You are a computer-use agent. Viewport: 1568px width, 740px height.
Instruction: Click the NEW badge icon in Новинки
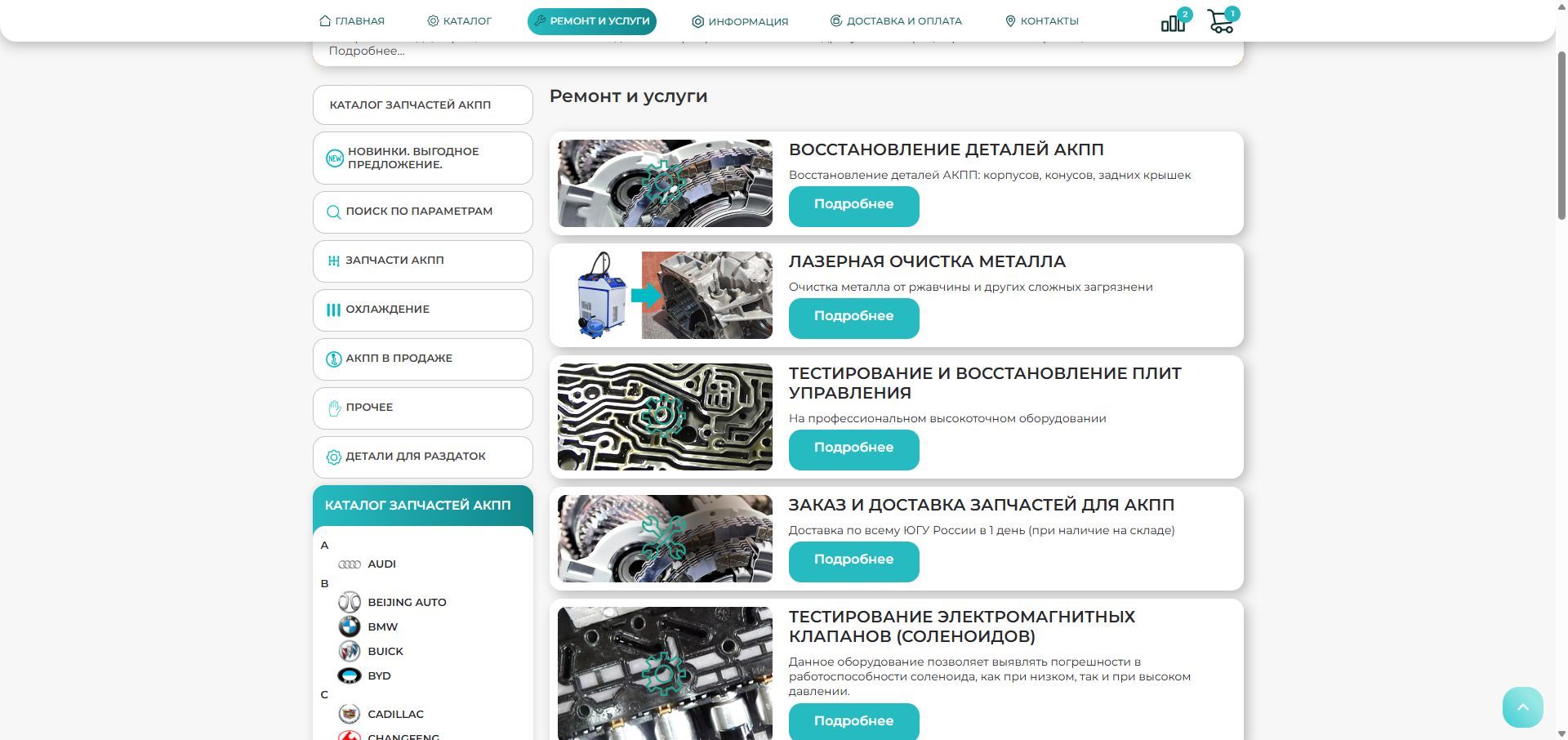(x=335, y=158)
